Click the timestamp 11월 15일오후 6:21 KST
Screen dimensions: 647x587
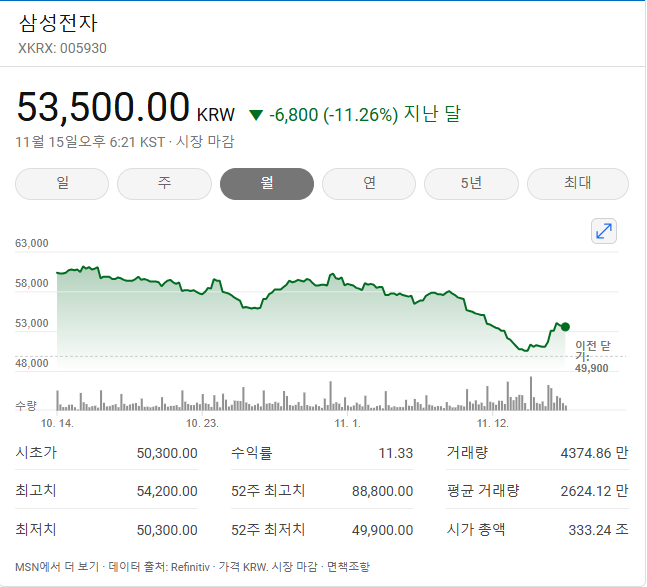[90, 142]
